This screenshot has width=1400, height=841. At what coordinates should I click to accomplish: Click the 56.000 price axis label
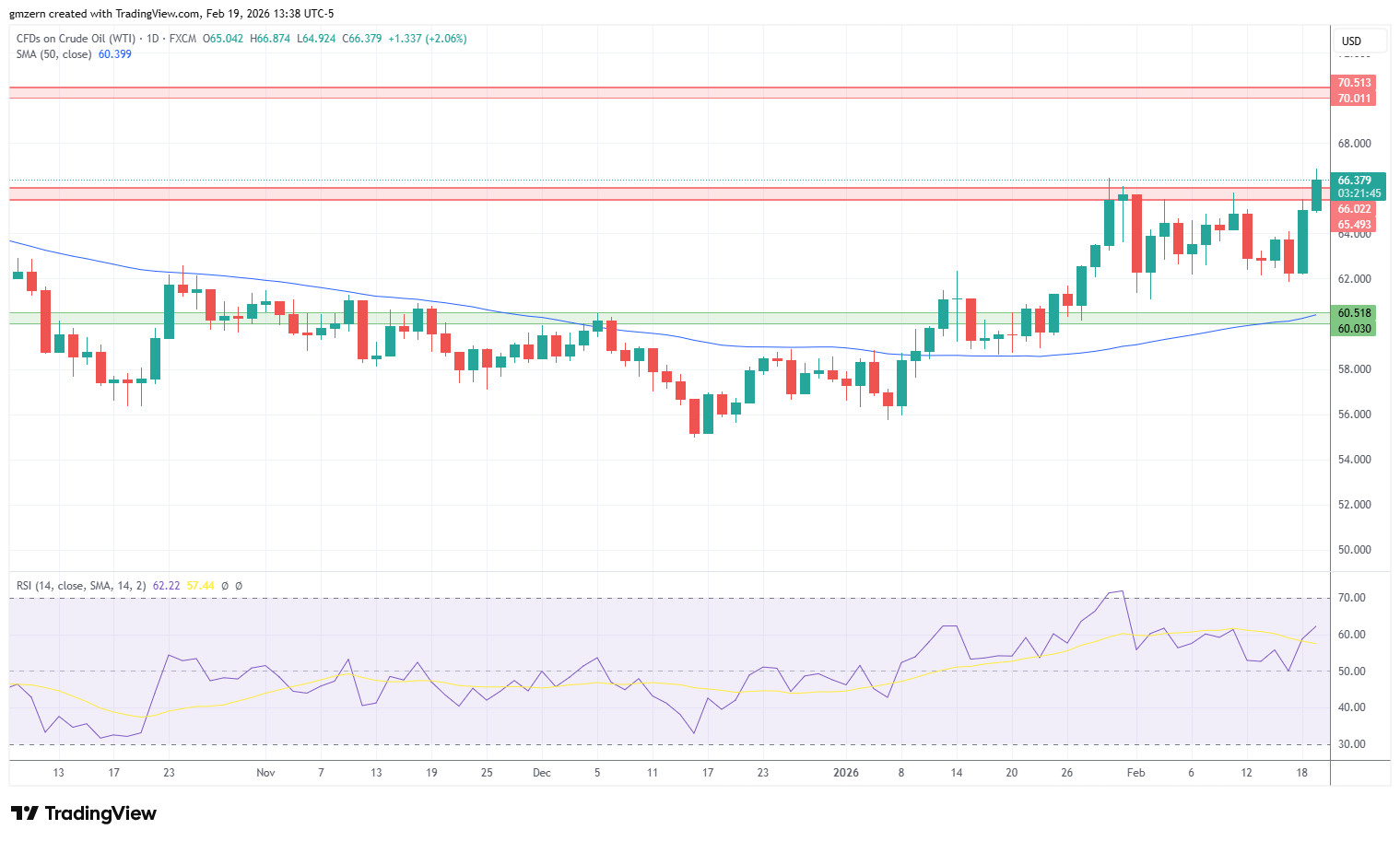click(1354, 415)
